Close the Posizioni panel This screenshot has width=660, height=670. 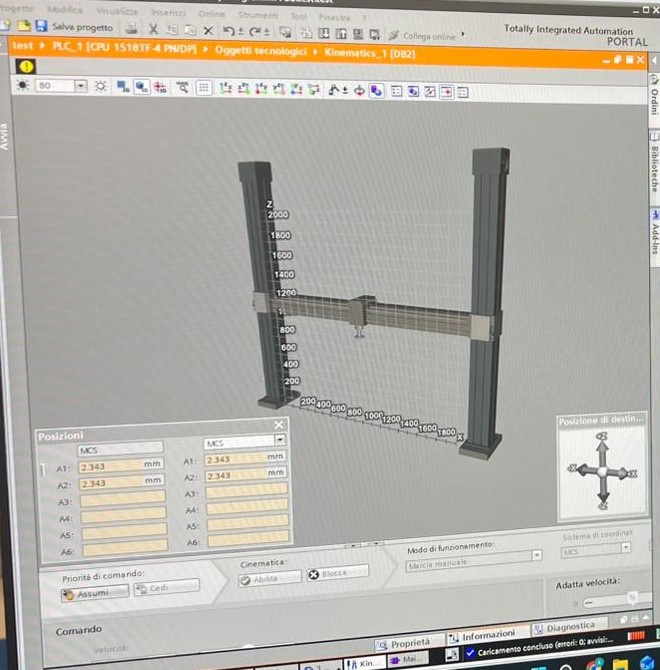pos(279,424)
